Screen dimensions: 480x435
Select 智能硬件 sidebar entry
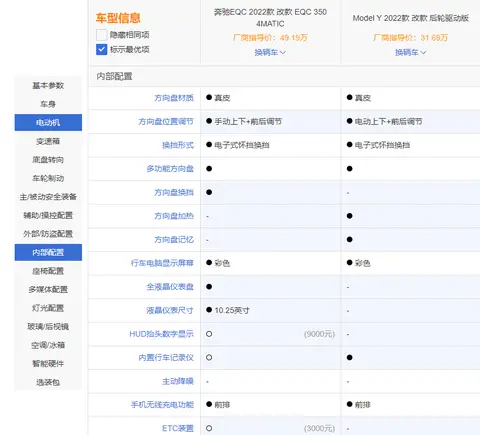point(48,363)
